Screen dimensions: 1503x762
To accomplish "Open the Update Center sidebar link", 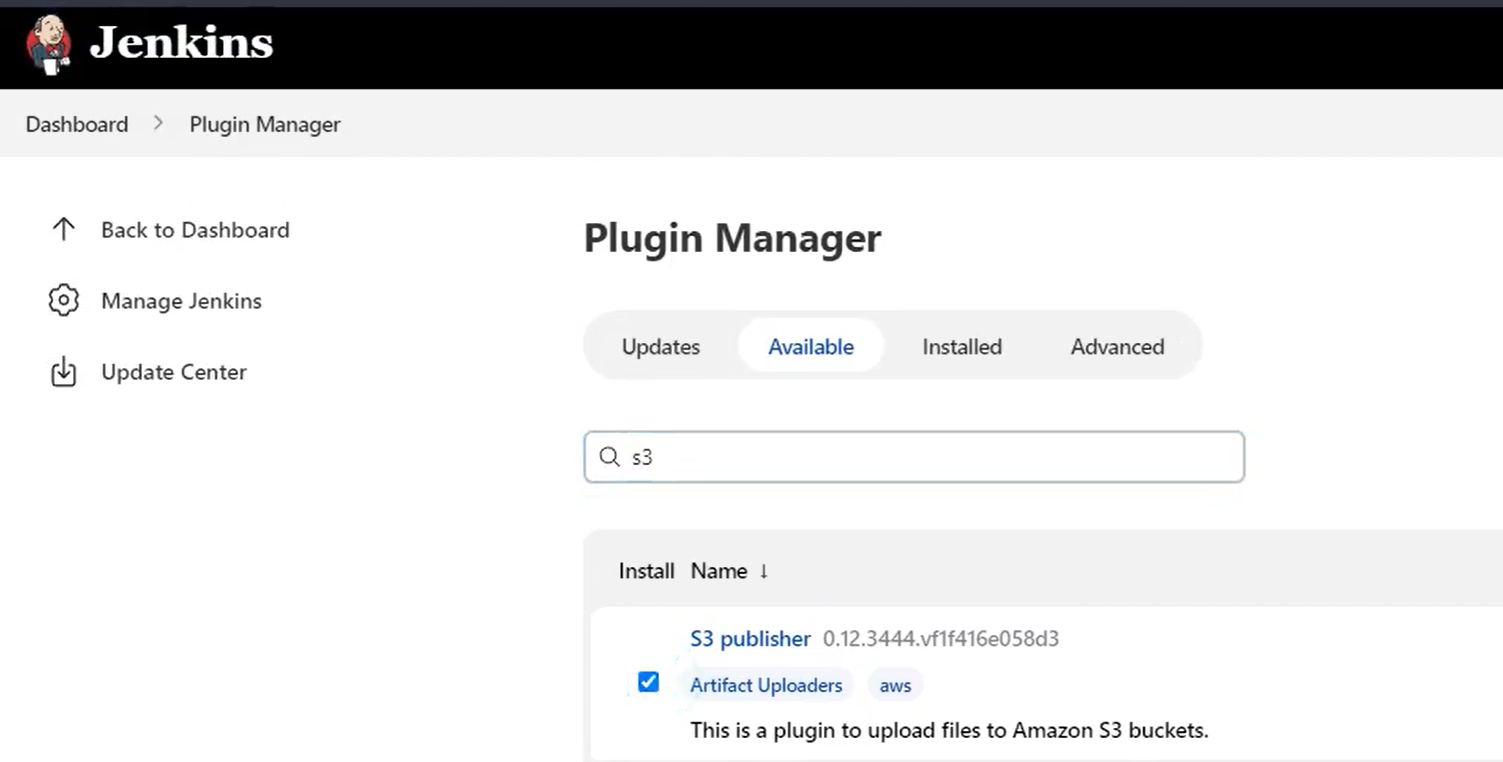I will pyautogui.click(x=174, y=372).
